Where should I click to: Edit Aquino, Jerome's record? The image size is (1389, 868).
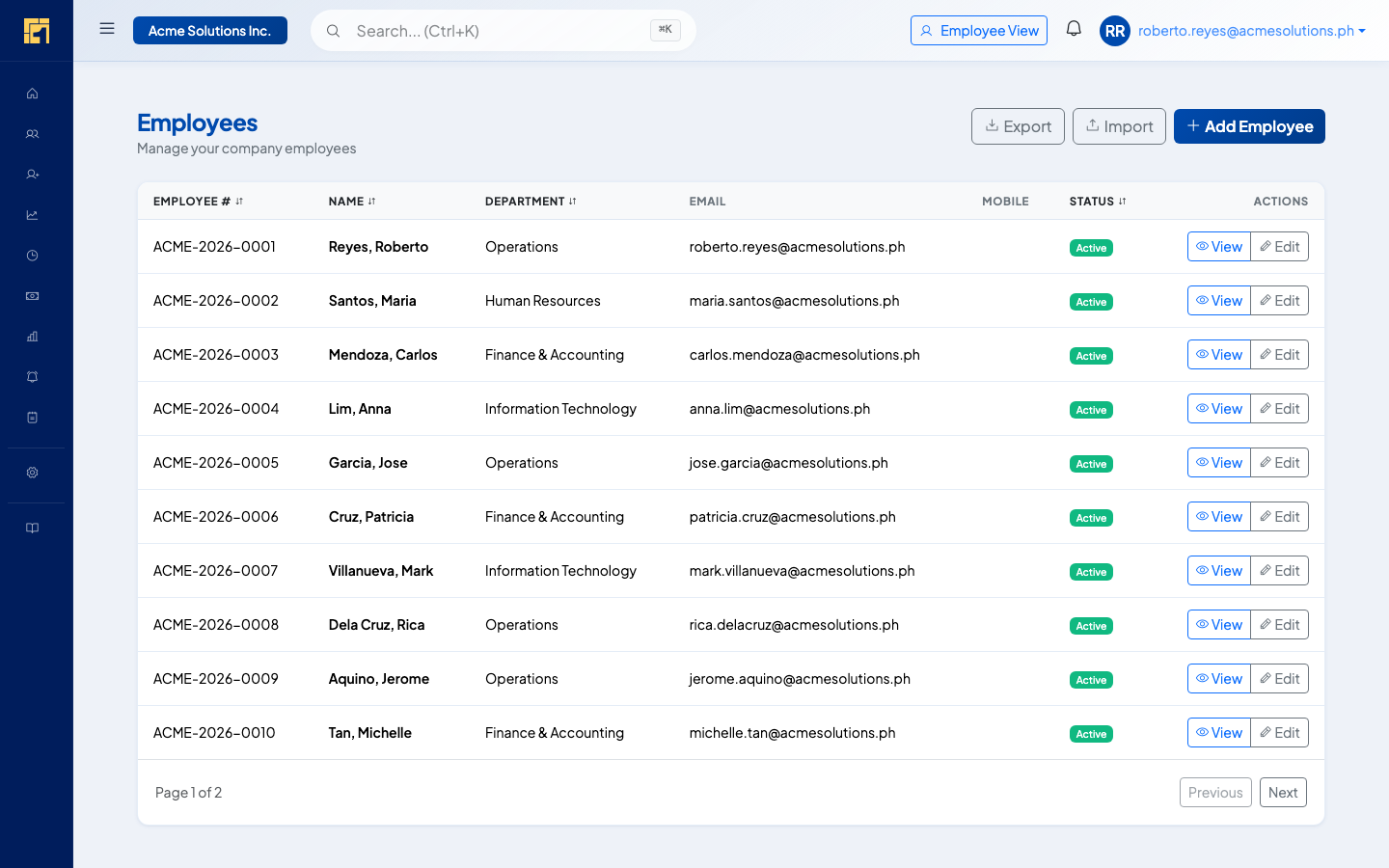tap(1280, 679)
